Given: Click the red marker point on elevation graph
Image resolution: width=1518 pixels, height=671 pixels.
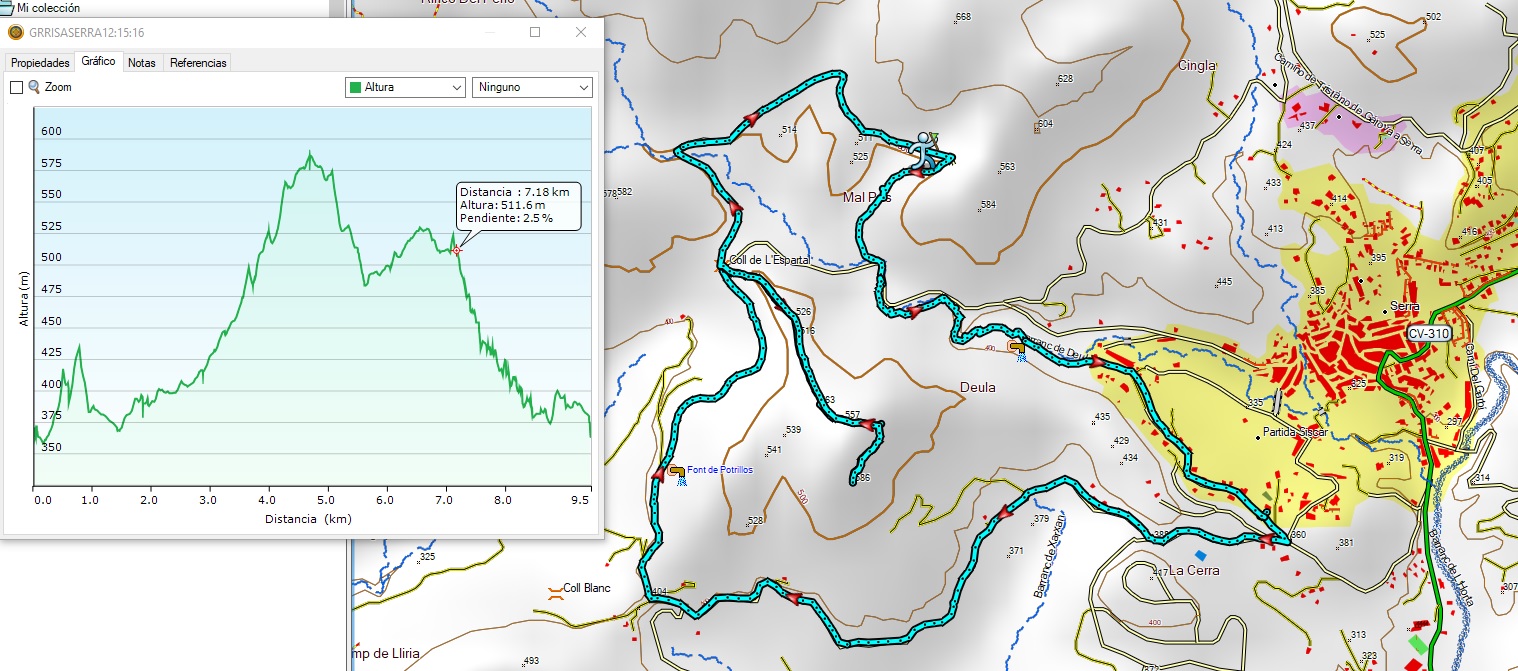Looking at the screenshot, I should click(x=457, y=249).
